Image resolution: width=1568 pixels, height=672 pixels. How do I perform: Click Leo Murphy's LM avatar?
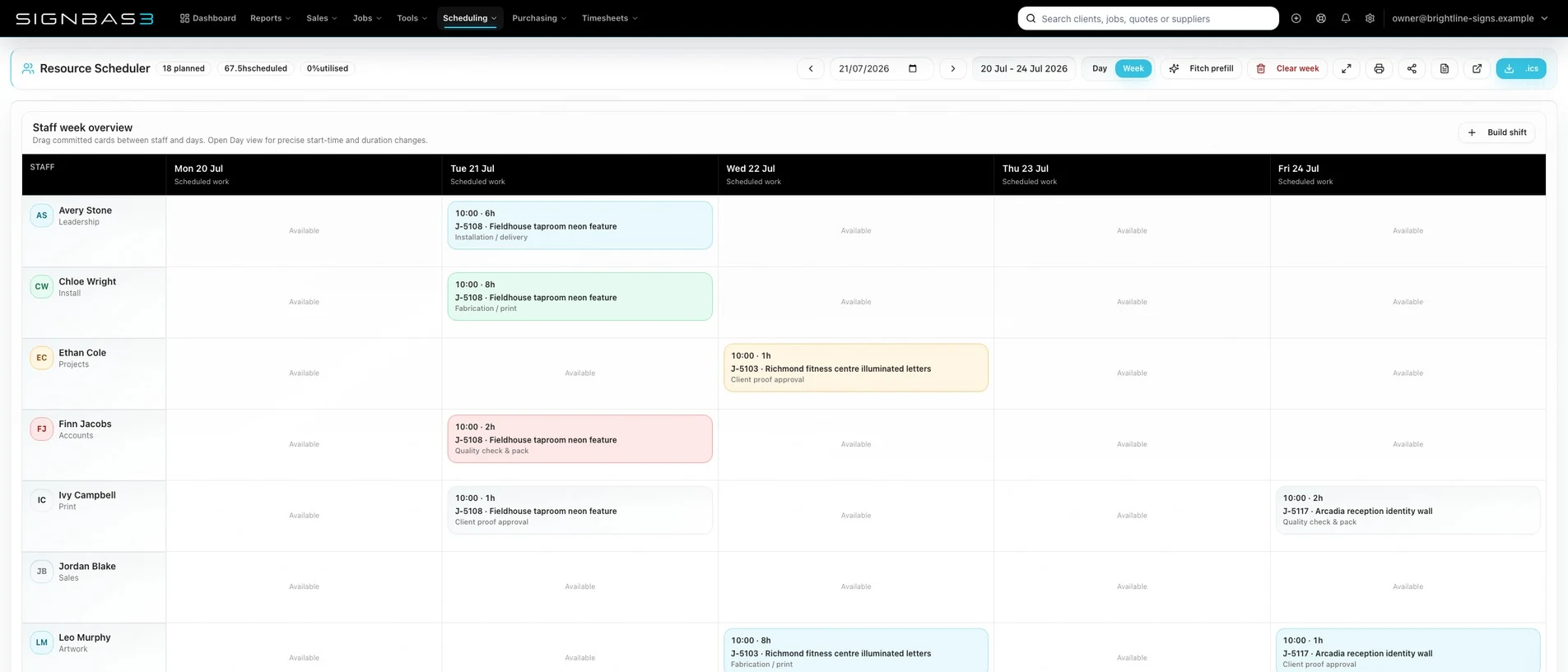(42, 642)
